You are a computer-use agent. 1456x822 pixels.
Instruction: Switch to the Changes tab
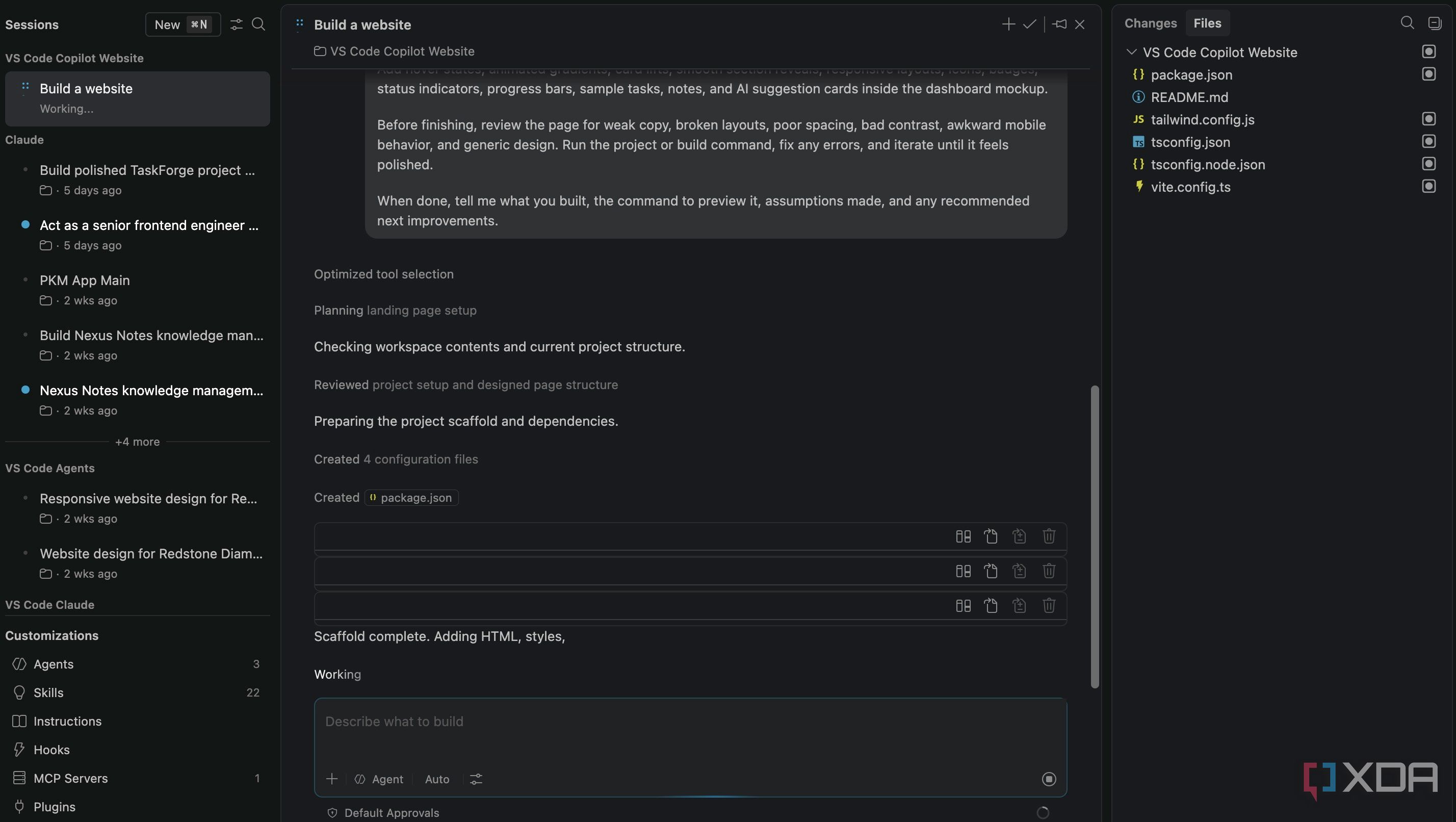(1150, 23)
